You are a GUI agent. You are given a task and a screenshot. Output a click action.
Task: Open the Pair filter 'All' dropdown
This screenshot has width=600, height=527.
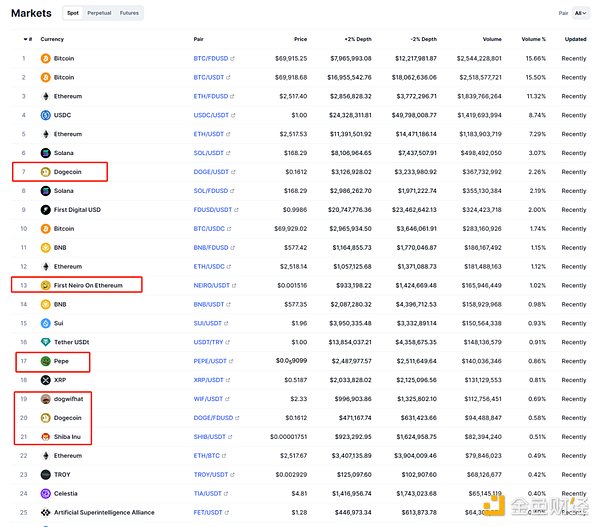[x=579, y=14]
